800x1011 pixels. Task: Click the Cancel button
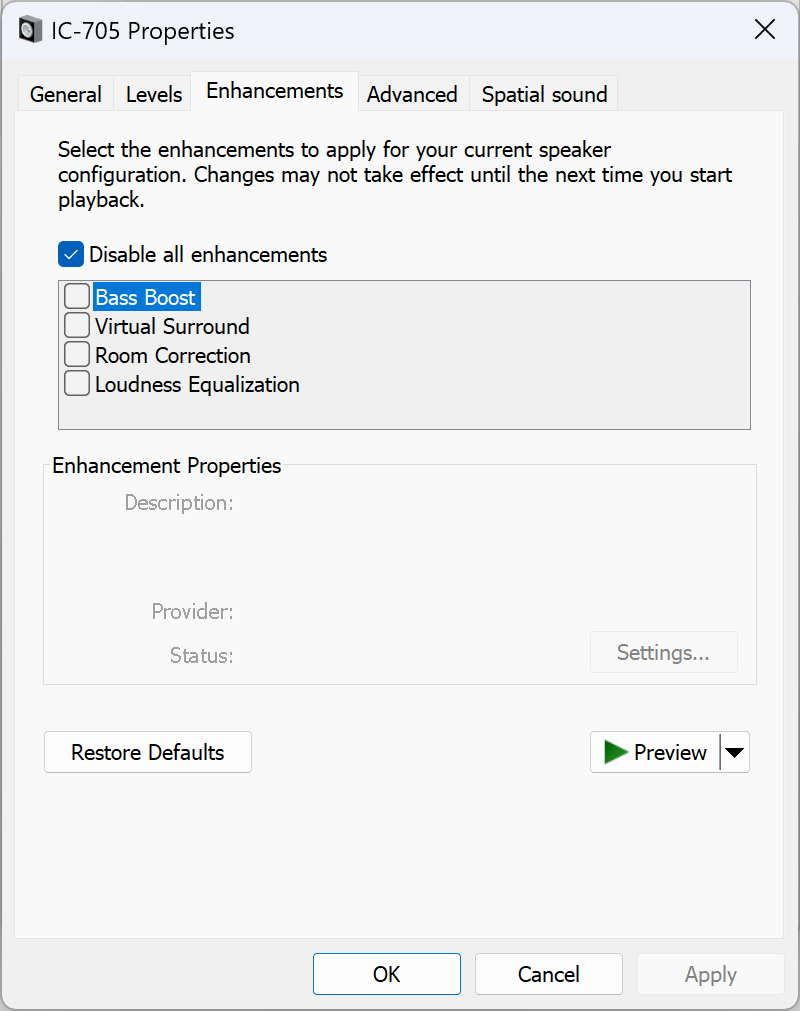[549, 974]
